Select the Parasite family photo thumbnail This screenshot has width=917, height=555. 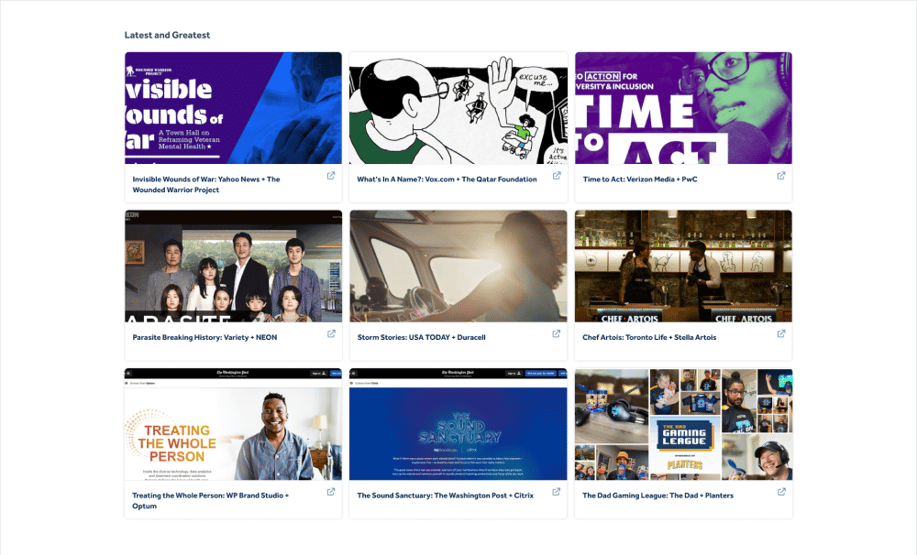233,266
